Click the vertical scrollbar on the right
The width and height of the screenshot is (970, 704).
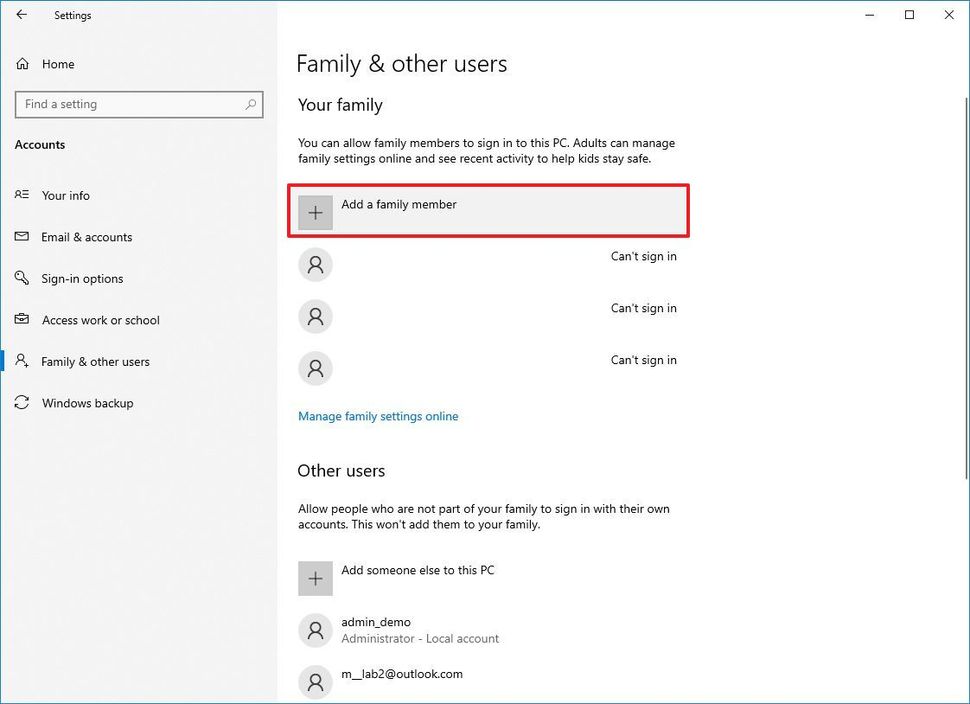(x=964, y=300)
